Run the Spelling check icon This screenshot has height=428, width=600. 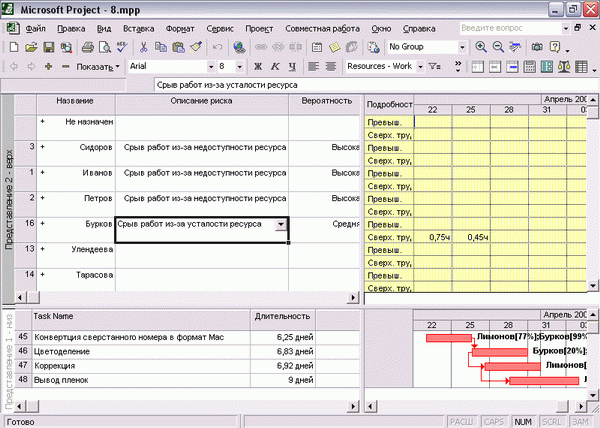122,47
